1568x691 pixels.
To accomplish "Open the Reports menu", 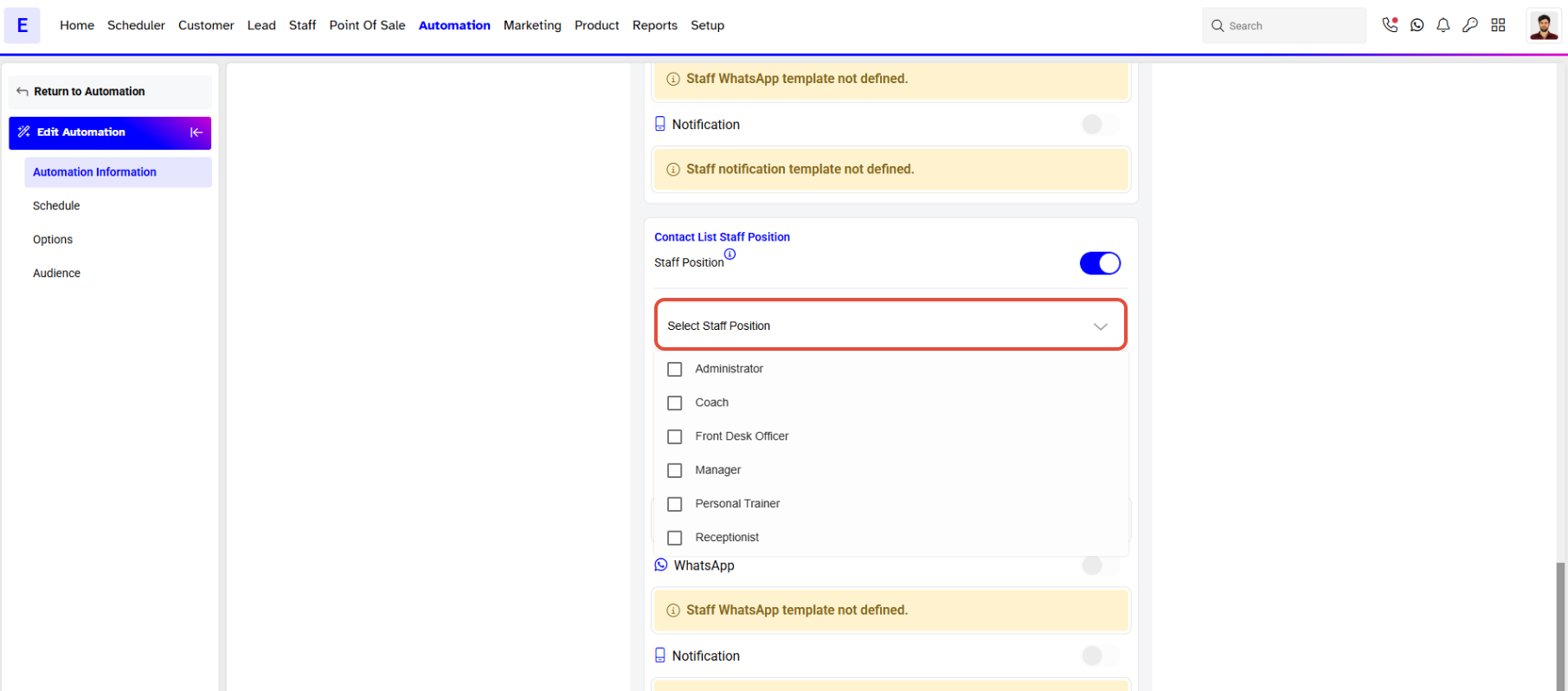I will 655,25.
